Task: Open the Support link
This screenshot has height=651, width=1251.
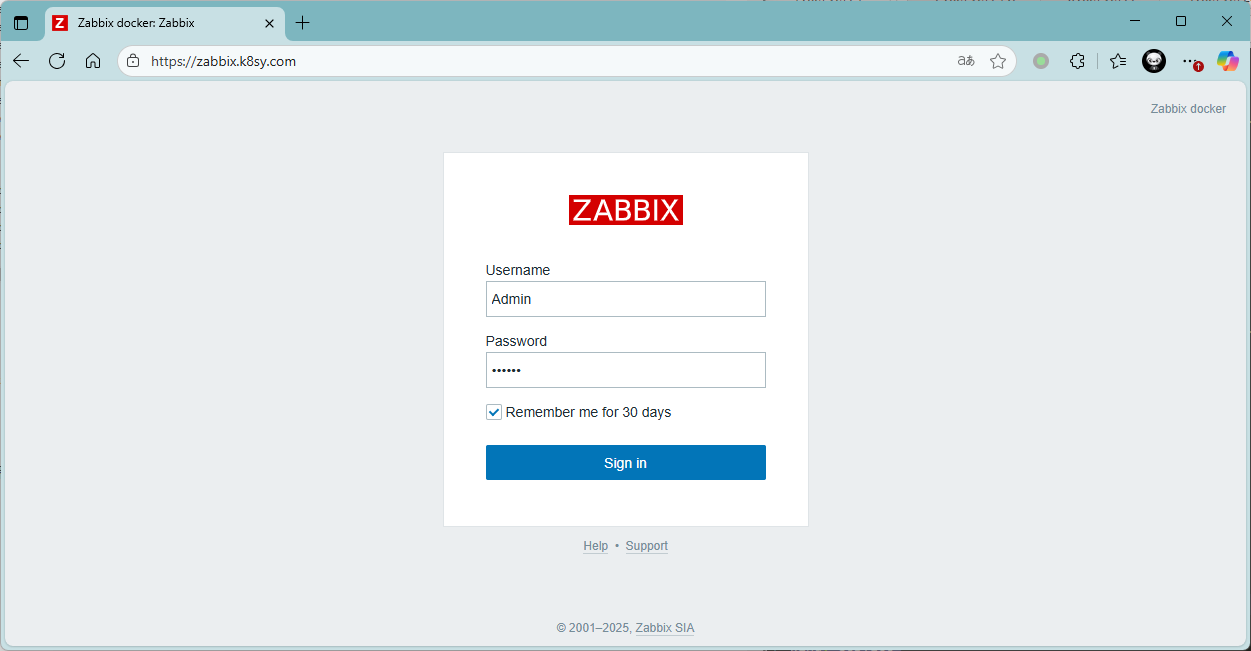Action: coord(646,546)
